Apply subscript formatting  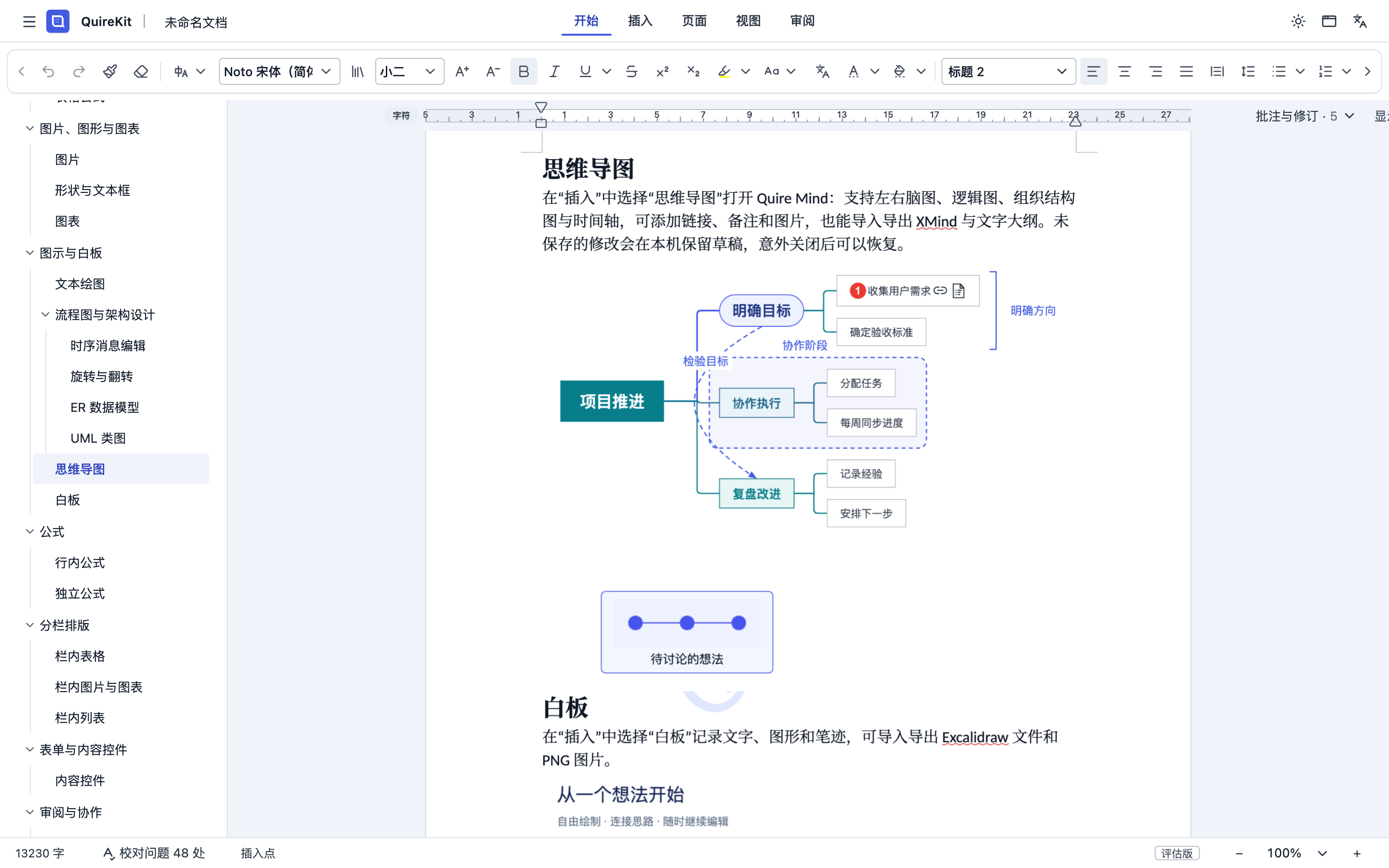(694, 71)
